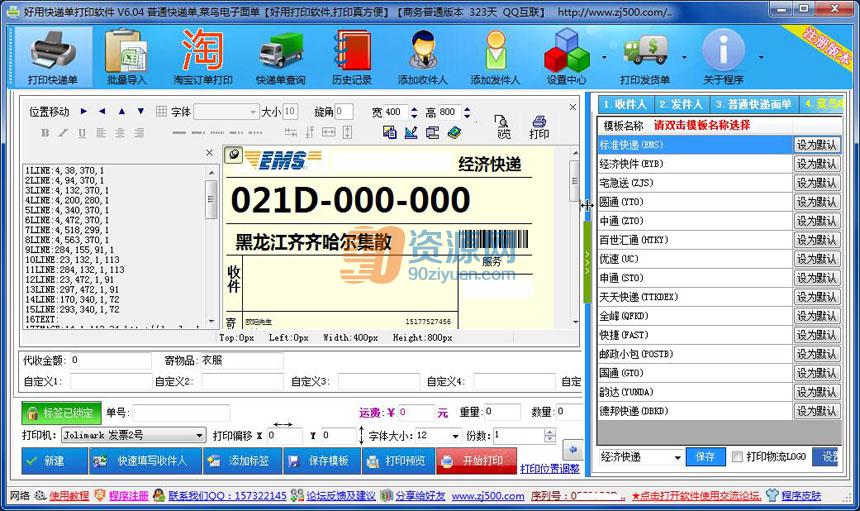The height and width of the screenshot is (511, 860).
Task: Increase height (高) with the stepper
Action: click(x=467, y=109)
